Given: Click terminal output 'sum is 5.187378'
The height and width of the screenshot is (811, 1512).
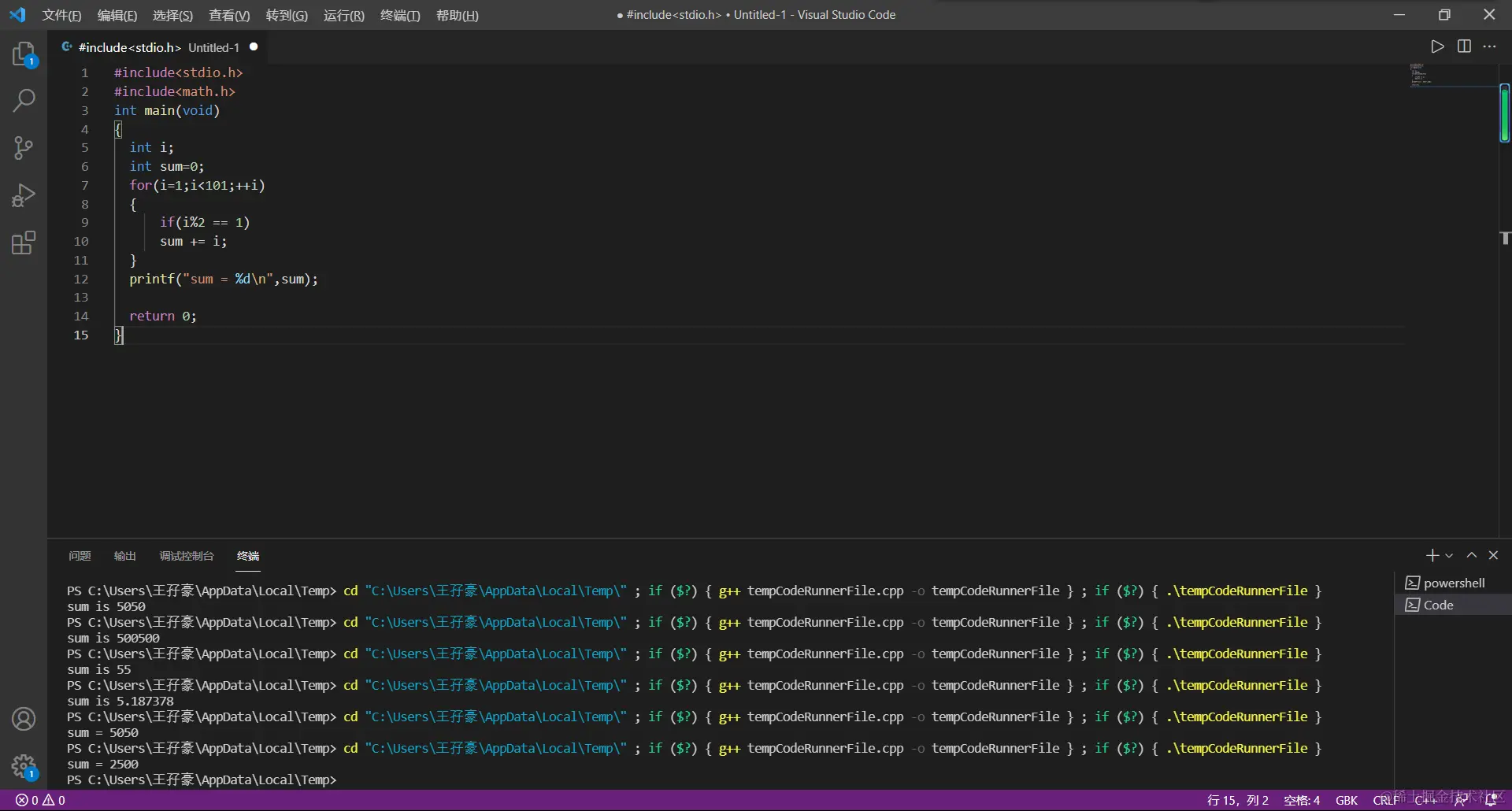Looking at the screenshot, I should click(120, 702).
